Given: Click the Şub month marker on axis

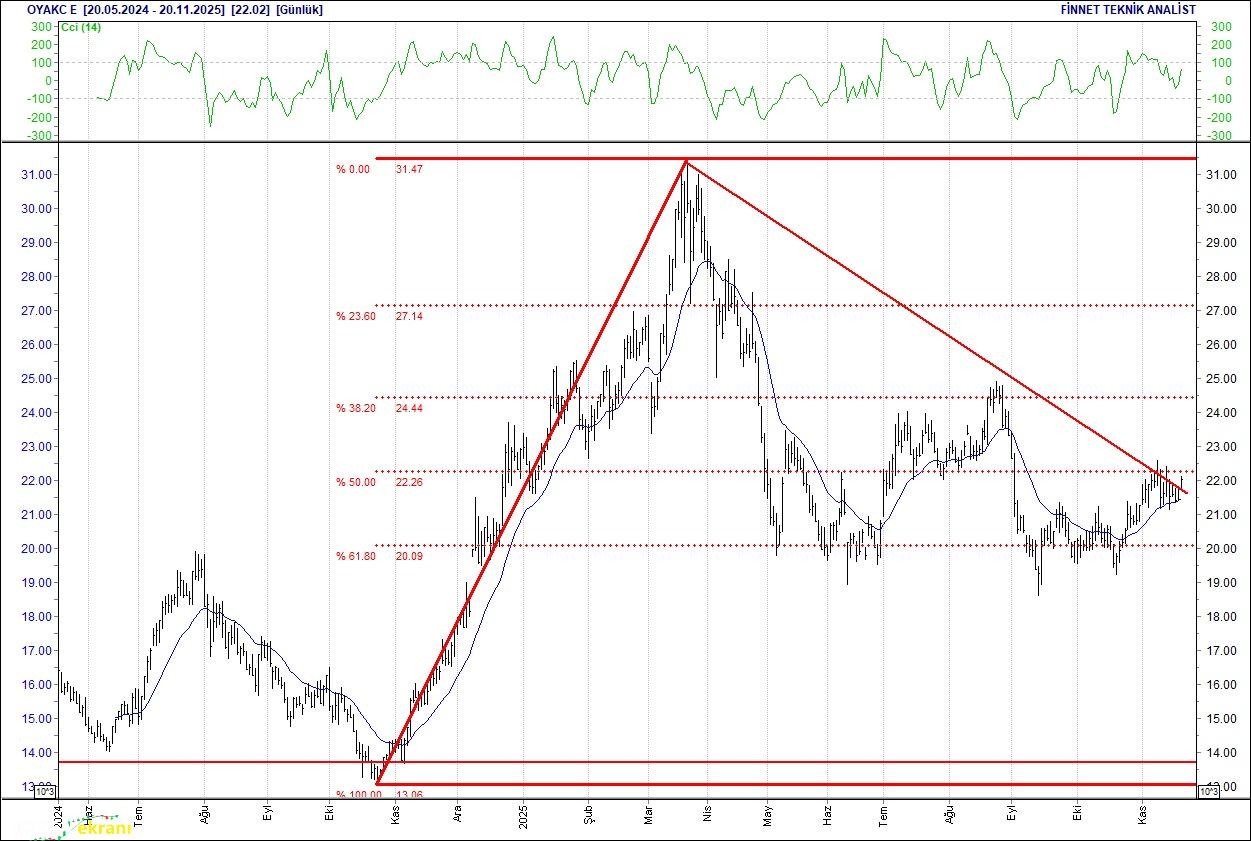Looking at the screenshot, I should tap(587, 816).
